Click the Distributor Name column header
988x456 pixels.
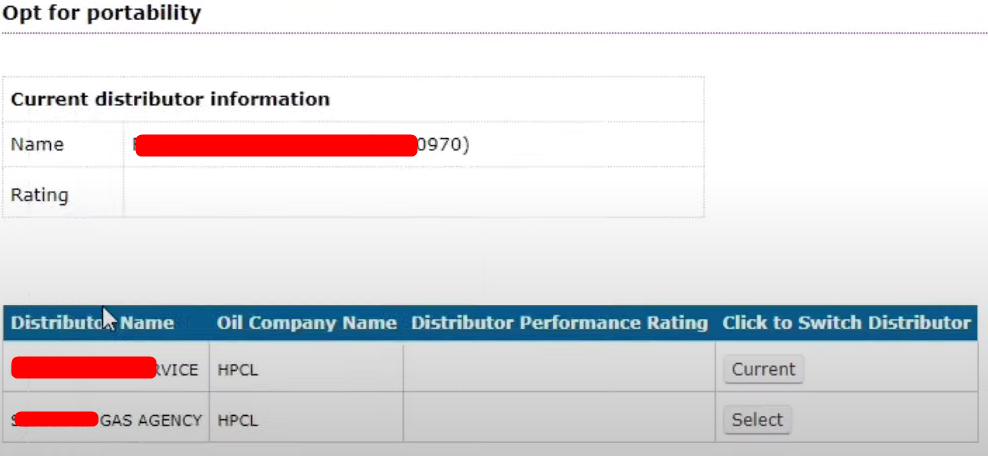92,323
